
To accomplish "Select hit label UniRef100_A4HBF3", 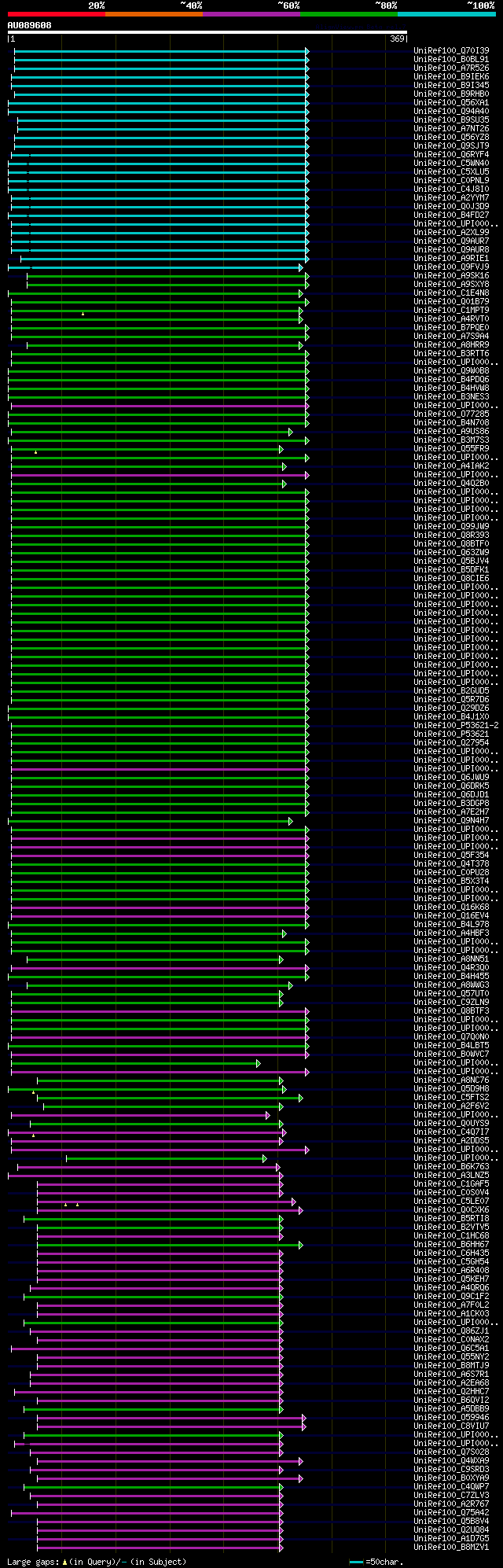I will coord(451,933).
